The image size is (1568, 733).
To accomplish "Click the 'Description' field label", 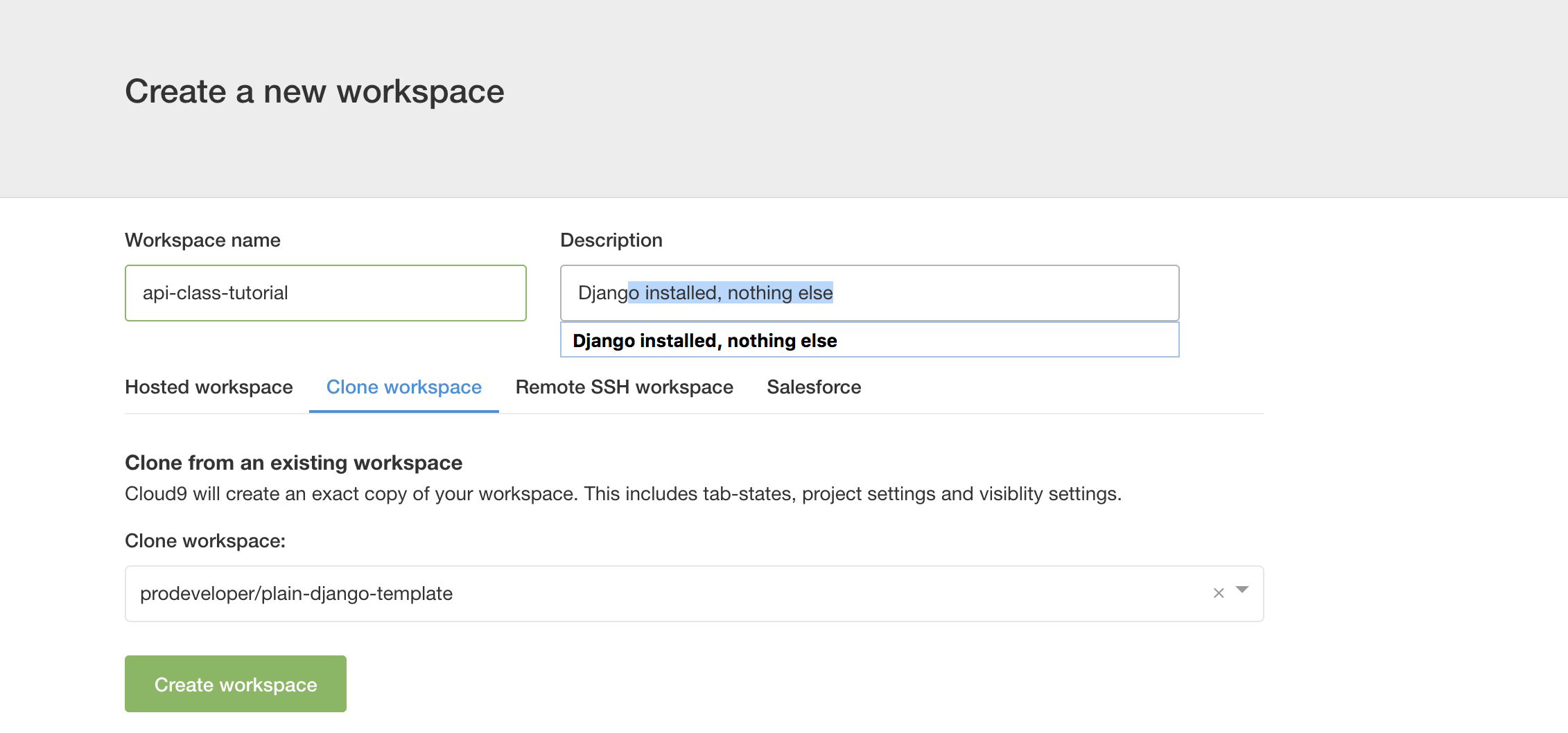I will coord(611,240).
